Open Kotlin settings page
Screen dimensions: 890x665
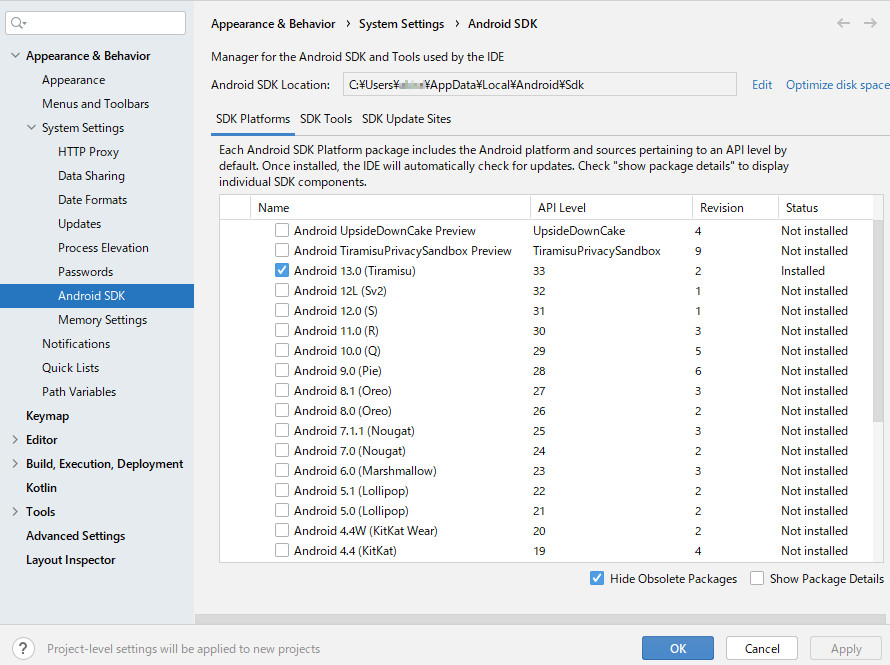pyautogui.click(x=41, y=488)
